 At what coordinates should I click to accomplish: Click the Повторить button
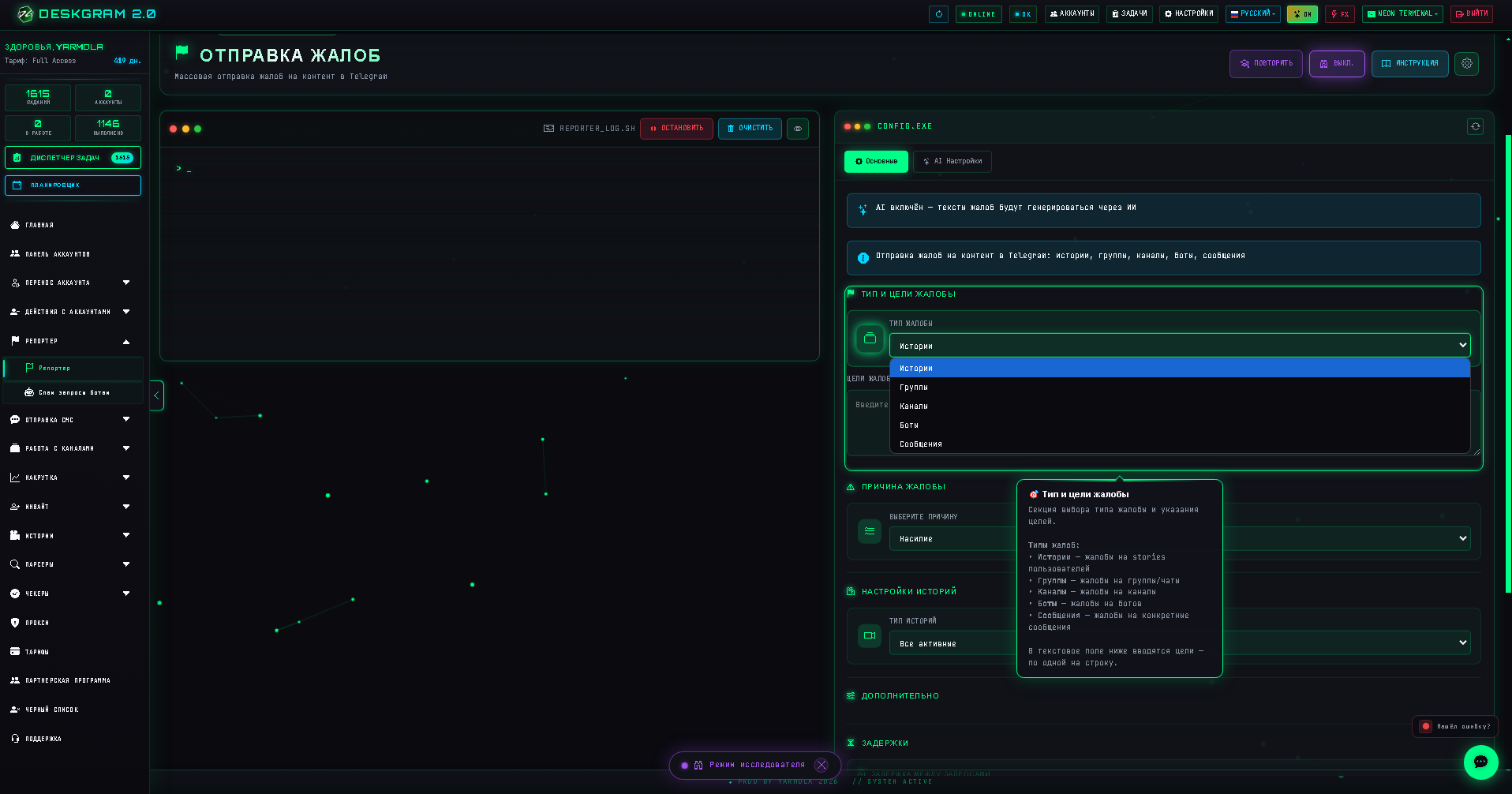click(x=1266, y=63)
